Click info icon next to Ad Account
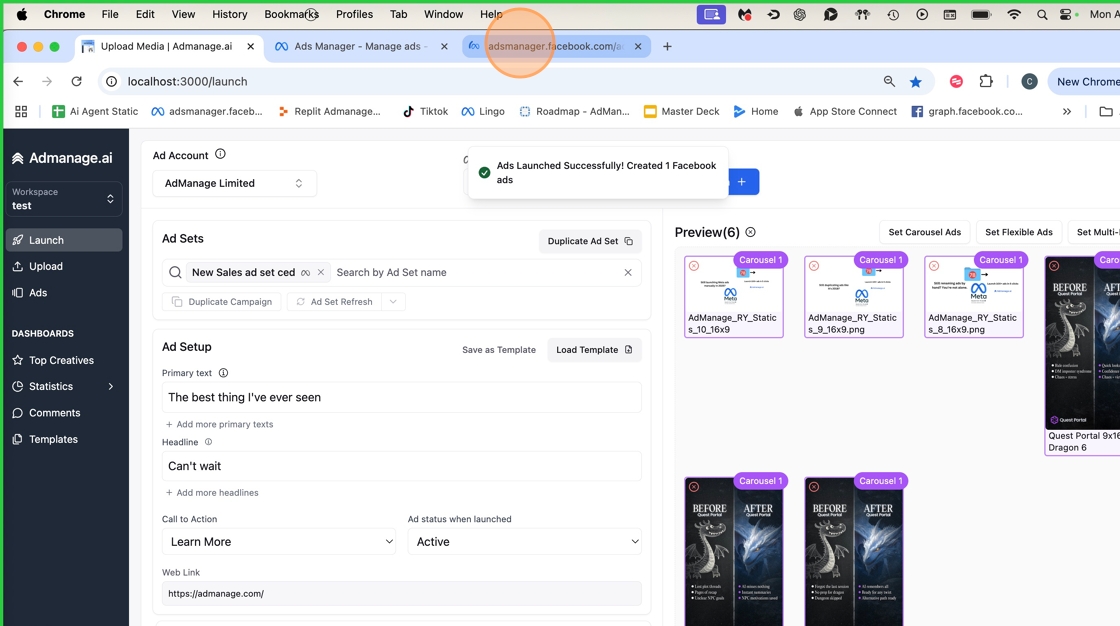This screenshot has width=1120, height=626. [220, 154]
